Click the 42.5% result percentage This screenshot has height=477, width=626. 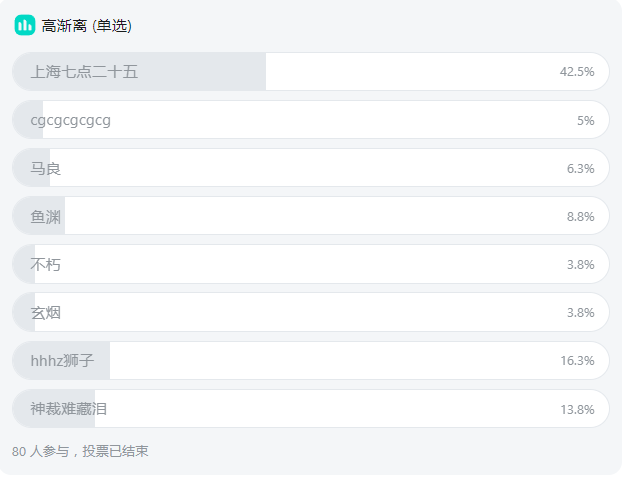coord(577,72)
